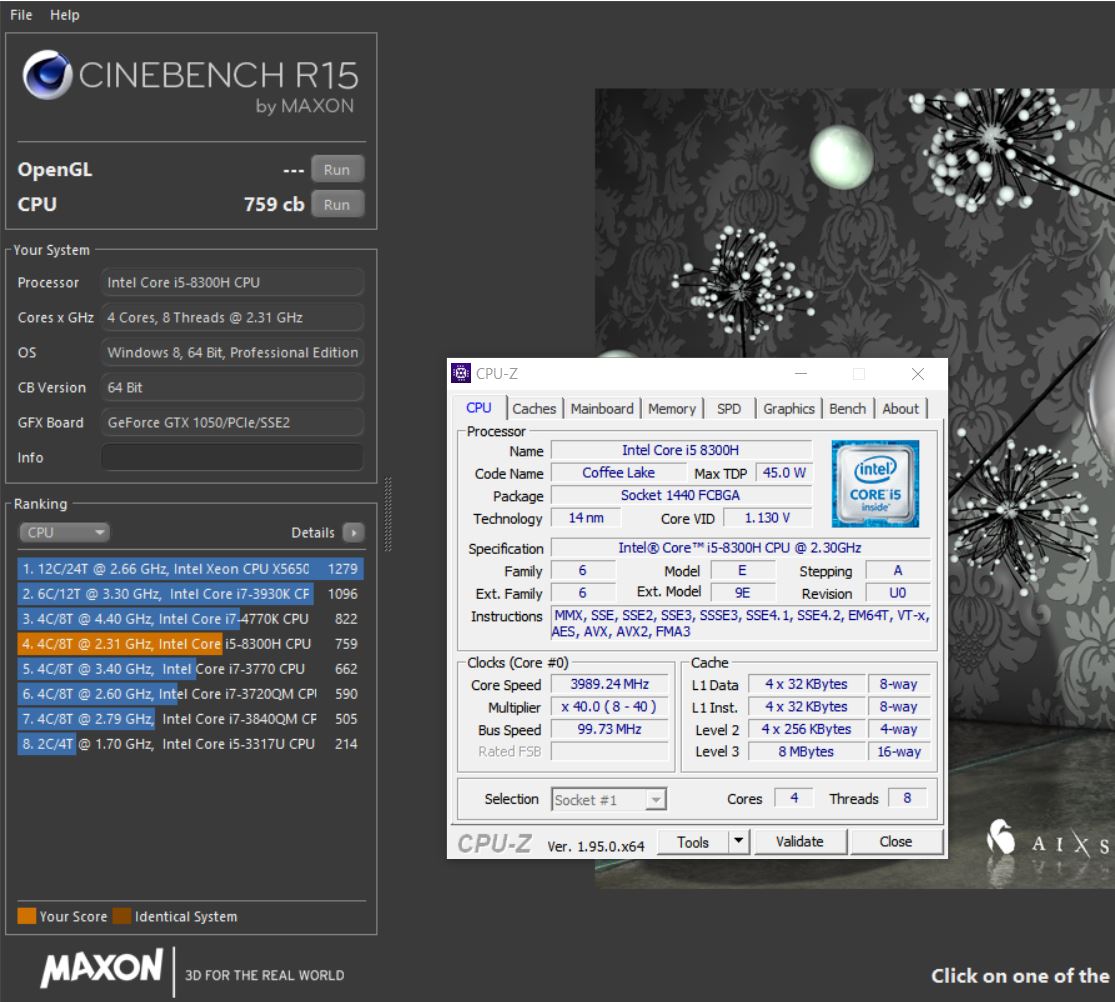Click the CPU-Z window title icon
The image size is (1115, 1002).
pos(462,374)
